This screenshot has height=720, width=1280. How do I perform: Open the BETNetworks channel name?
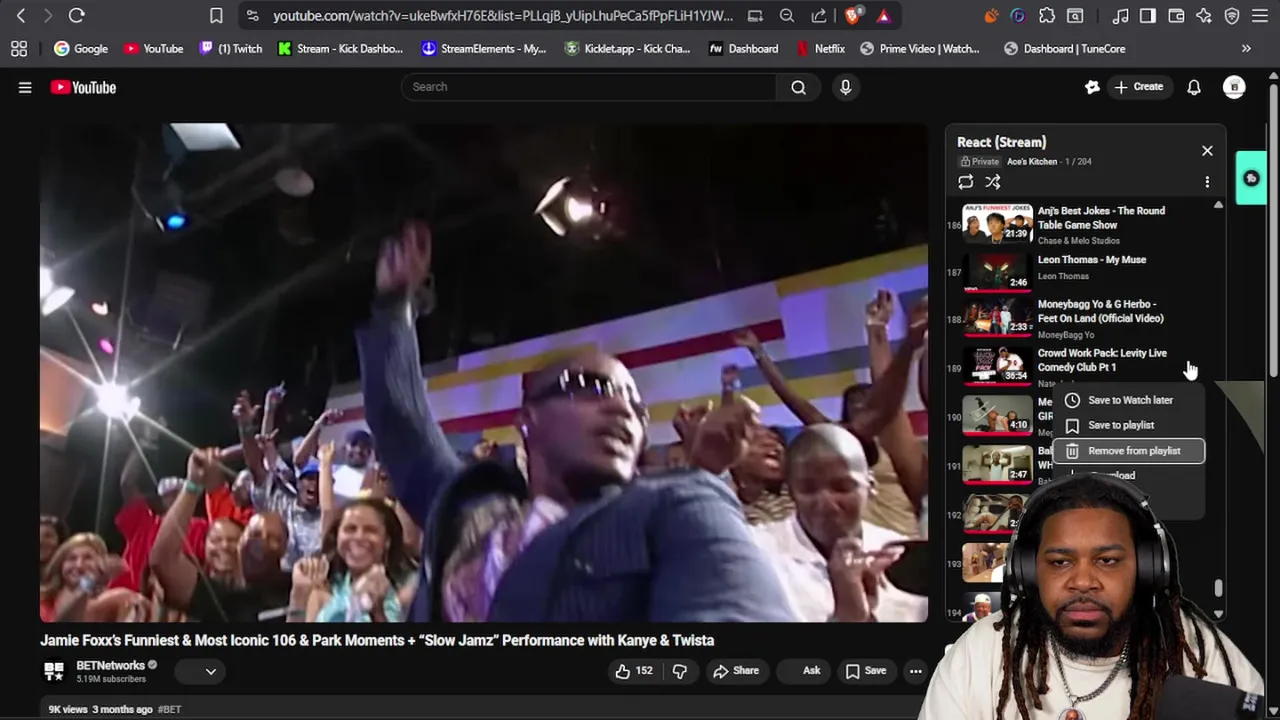click(x=110, y=665)
